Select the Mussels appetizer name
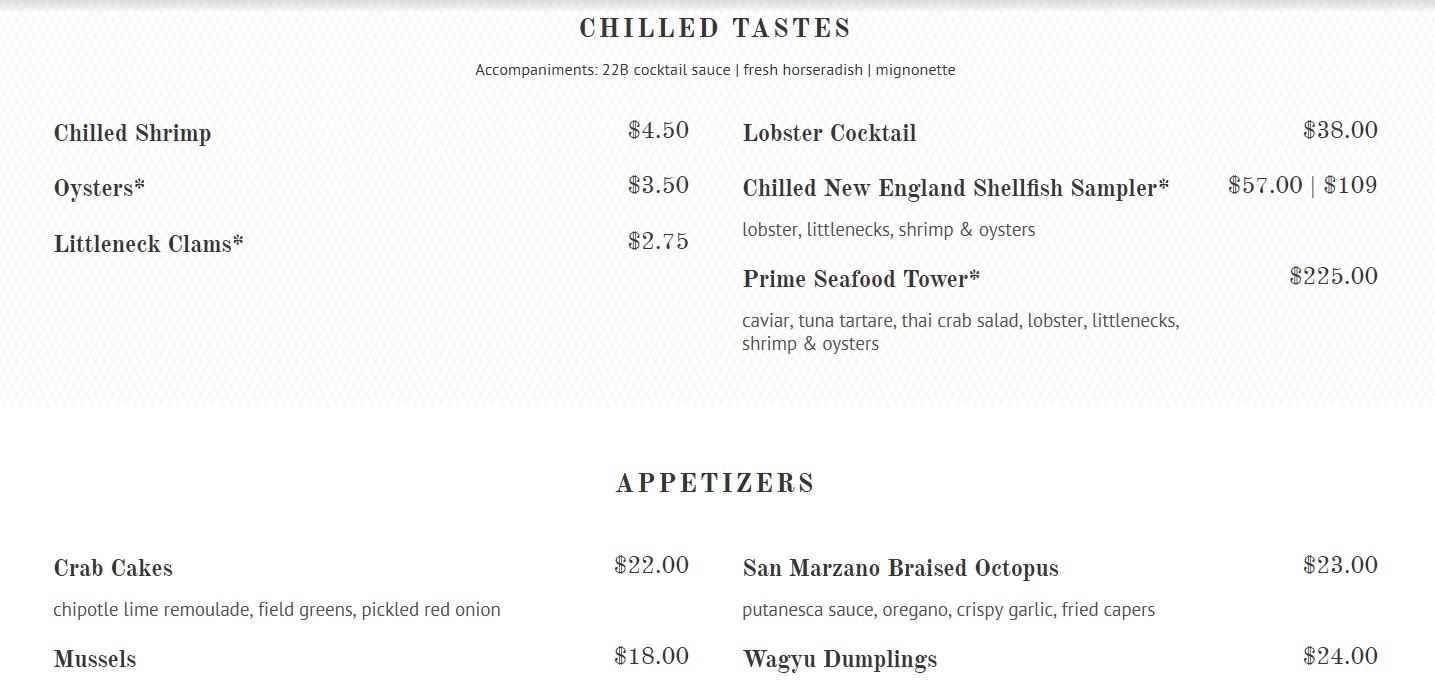1435x688 pixels. click(x=95, y=659)
